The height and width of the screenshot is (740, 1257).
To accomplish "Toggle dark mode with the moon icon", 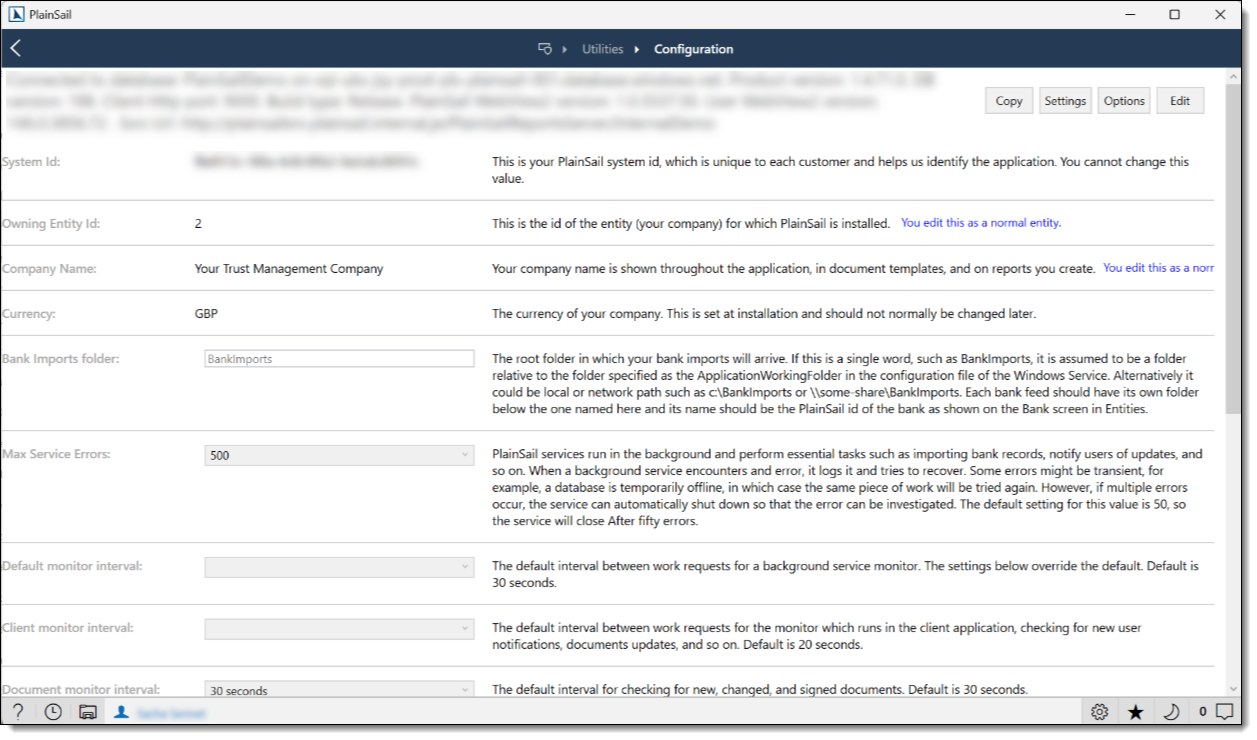I will pyautogui.click(x=1170, y=712).
